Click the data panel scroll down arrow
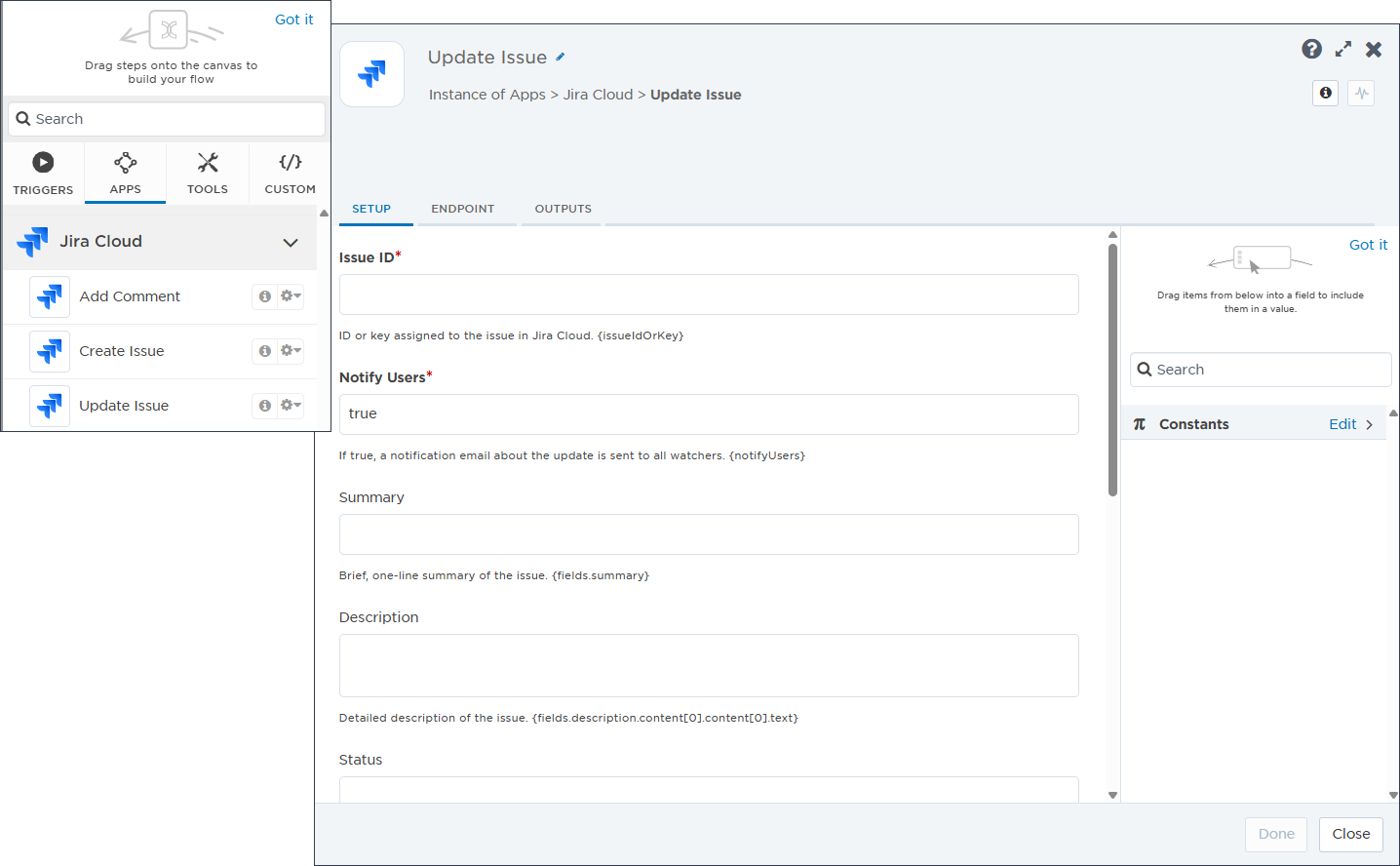 pyautogui.click(x=1393, y=796)
